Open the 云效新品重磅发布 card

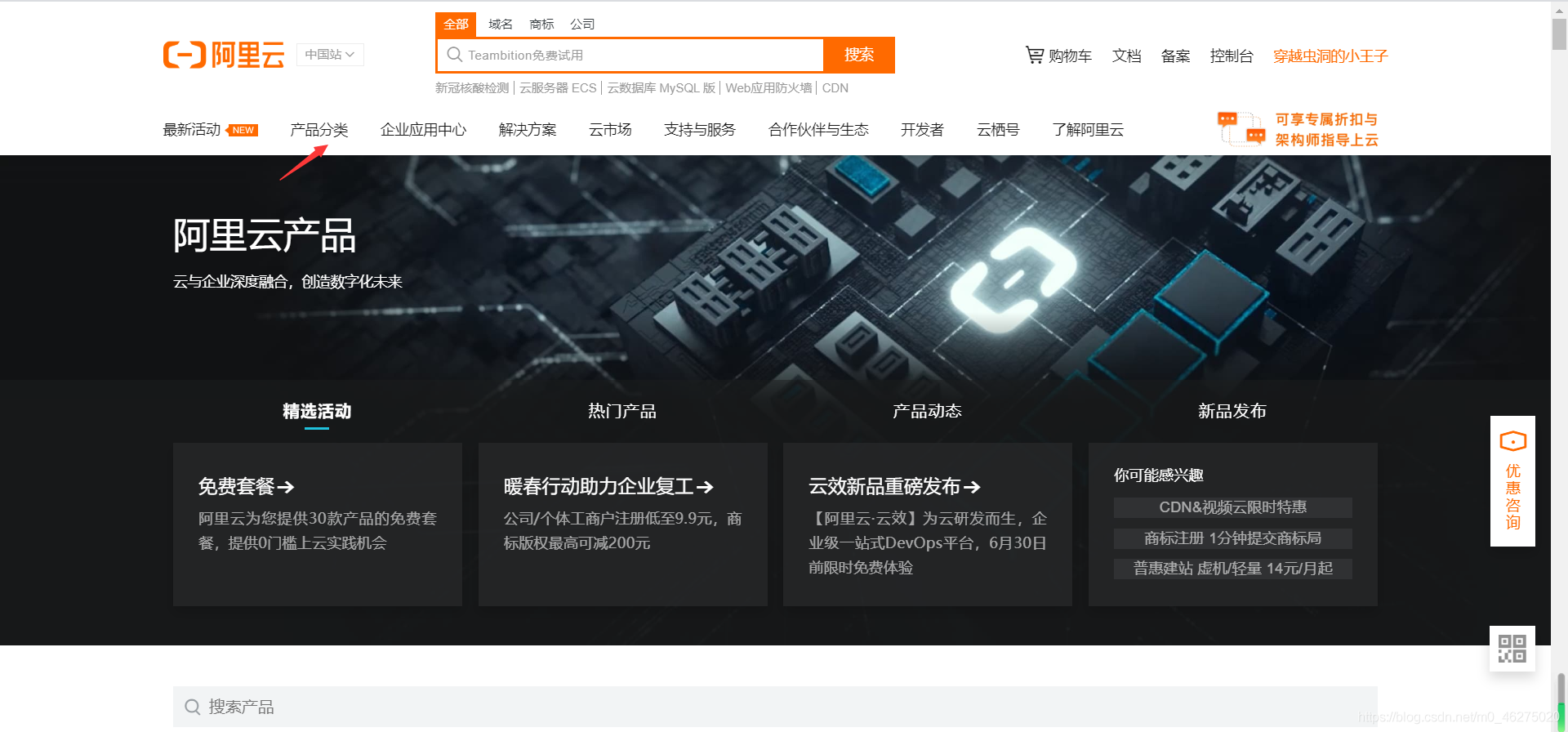[x=894, y=487]
